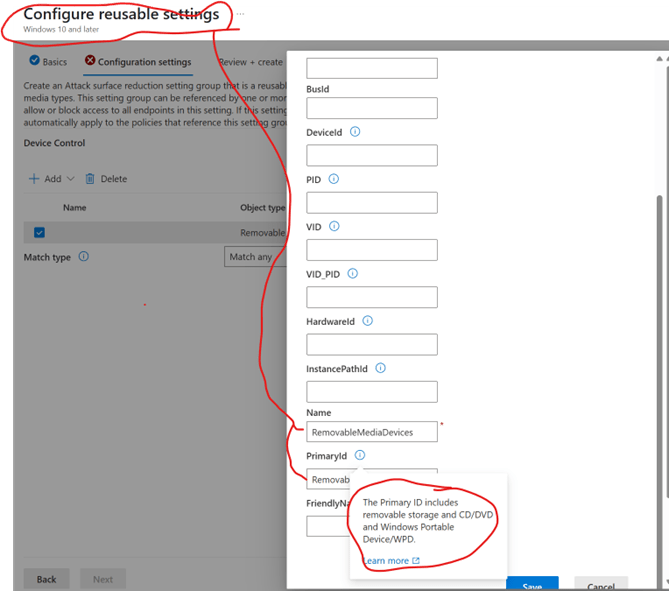This screenshot has width=669, height=591.
Task: Click the VID info icon
Action: 335,226
